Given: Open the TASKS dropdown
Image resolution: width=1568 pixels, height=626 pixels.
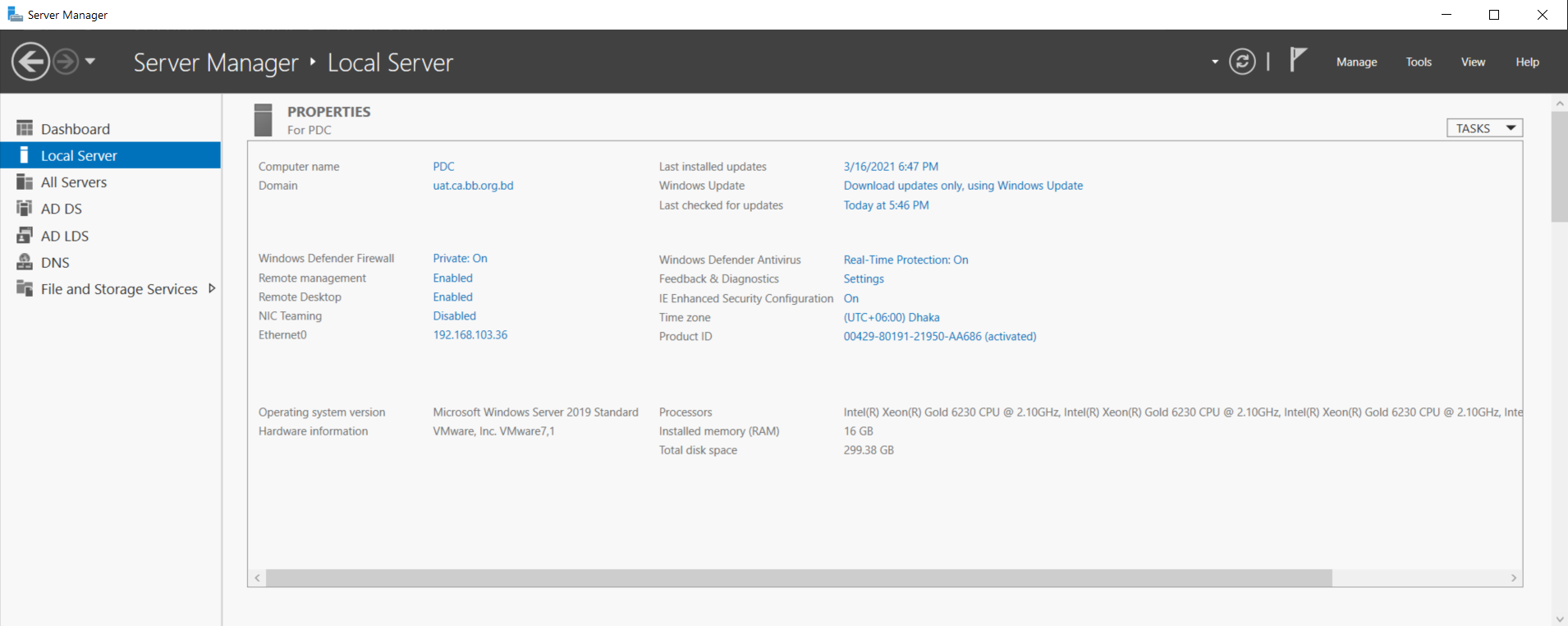Looking at the screenshot, I should tap(1484, 128).
